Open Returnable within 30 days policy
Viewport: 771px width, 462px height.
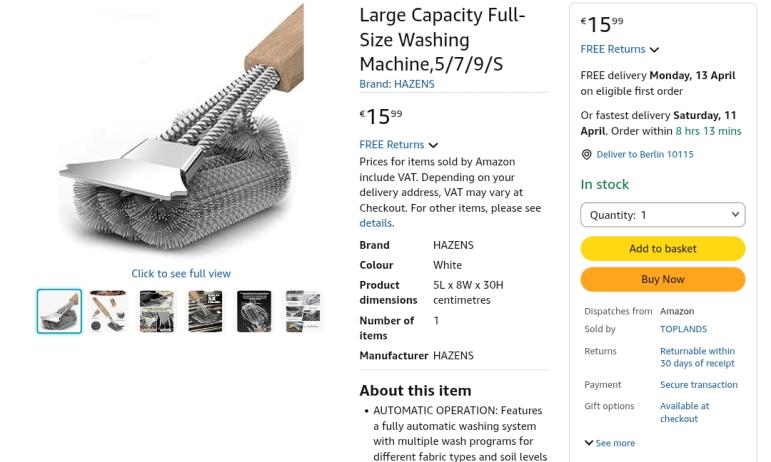coord(697,357)
